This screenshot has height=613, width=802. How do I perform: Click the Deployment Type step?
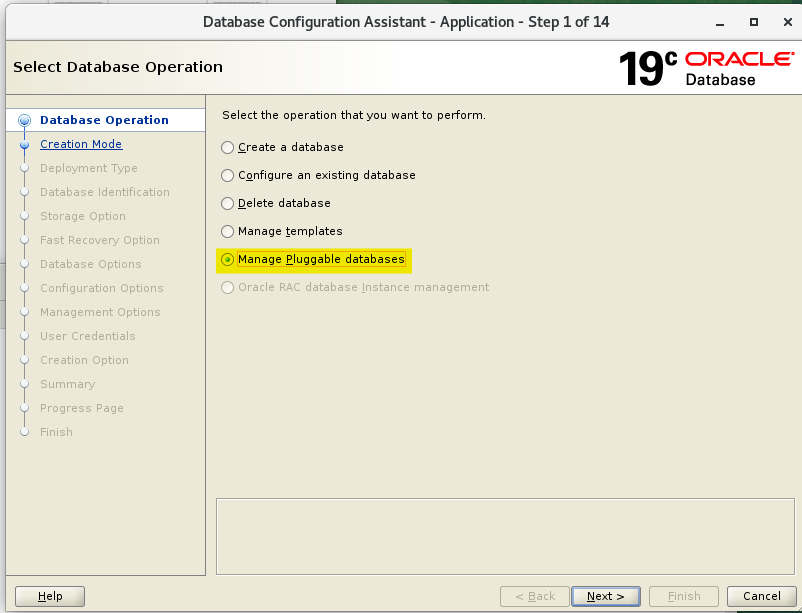tap(88, 168)
